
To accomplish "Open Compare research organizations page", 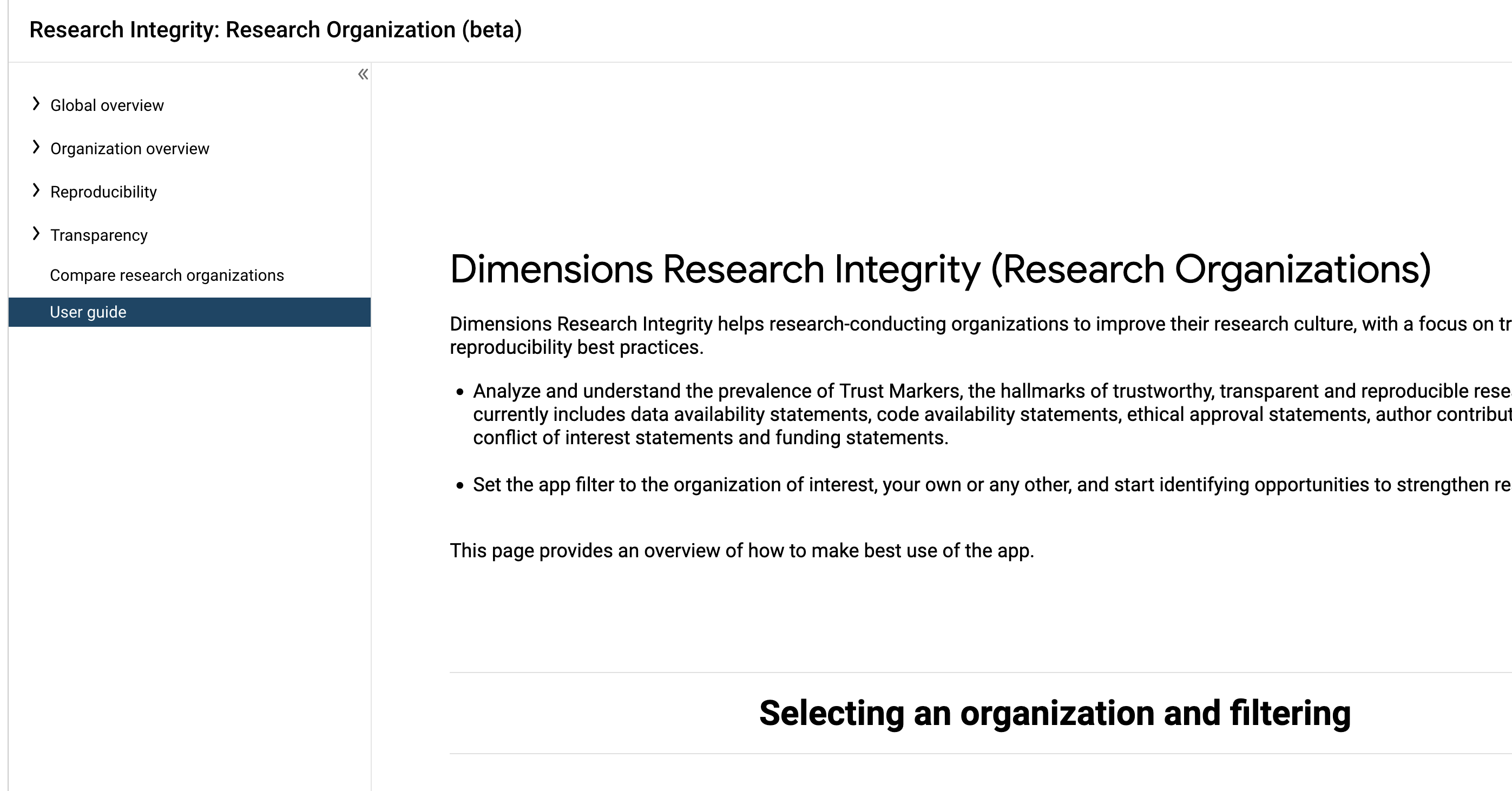I will pyautogui.click(x=167, y=275).
